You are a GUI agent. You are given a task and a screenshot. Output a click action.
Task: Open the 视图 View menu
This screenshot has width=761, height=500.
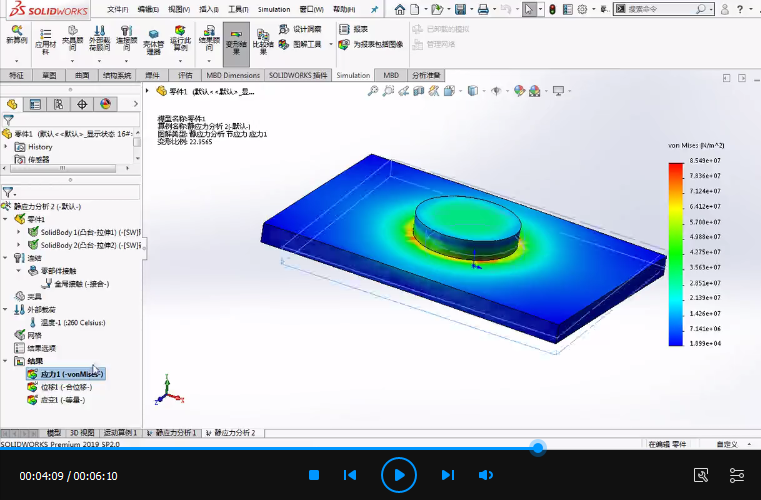pyautogui.click(x=179, y=9)
